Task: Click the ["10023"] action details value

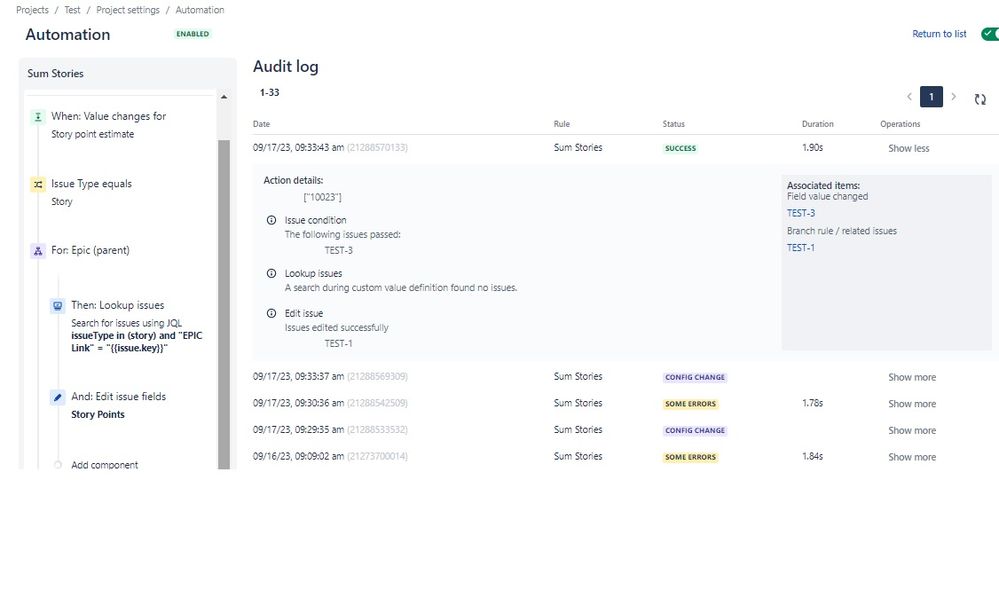Action: (322, 197)
